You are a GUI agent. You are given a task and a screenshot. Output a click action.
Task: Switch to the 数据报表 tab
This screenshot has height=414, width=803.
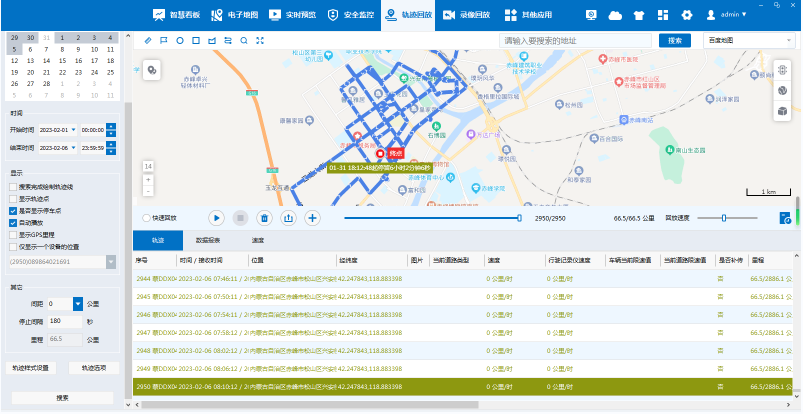point(208,241)
